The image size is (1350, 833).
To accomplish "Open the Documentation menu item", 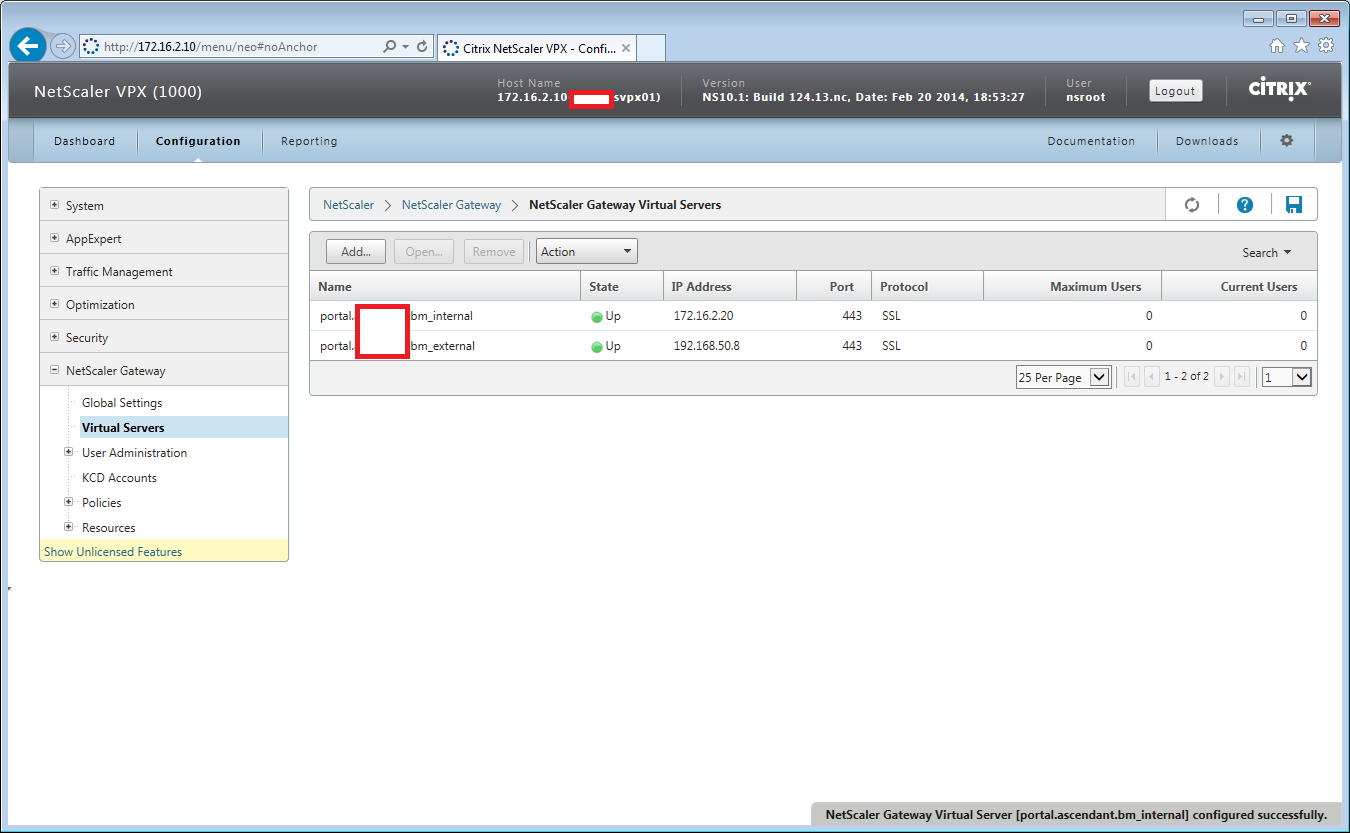I will 1091,141.
